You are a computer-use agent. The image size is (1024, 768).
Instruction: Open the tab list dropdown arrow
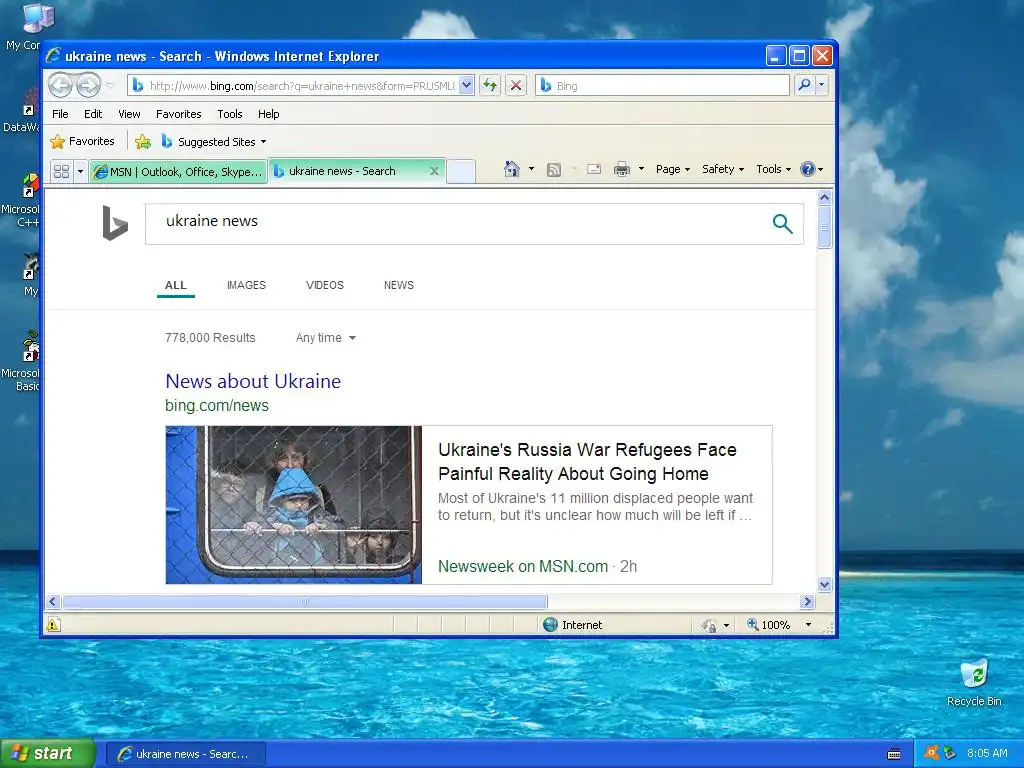click(80, 172)
